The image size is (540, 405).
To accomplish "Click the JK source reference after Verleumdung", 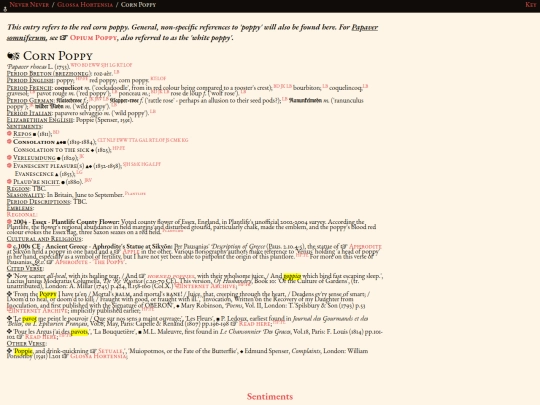I will pos(82,156).
